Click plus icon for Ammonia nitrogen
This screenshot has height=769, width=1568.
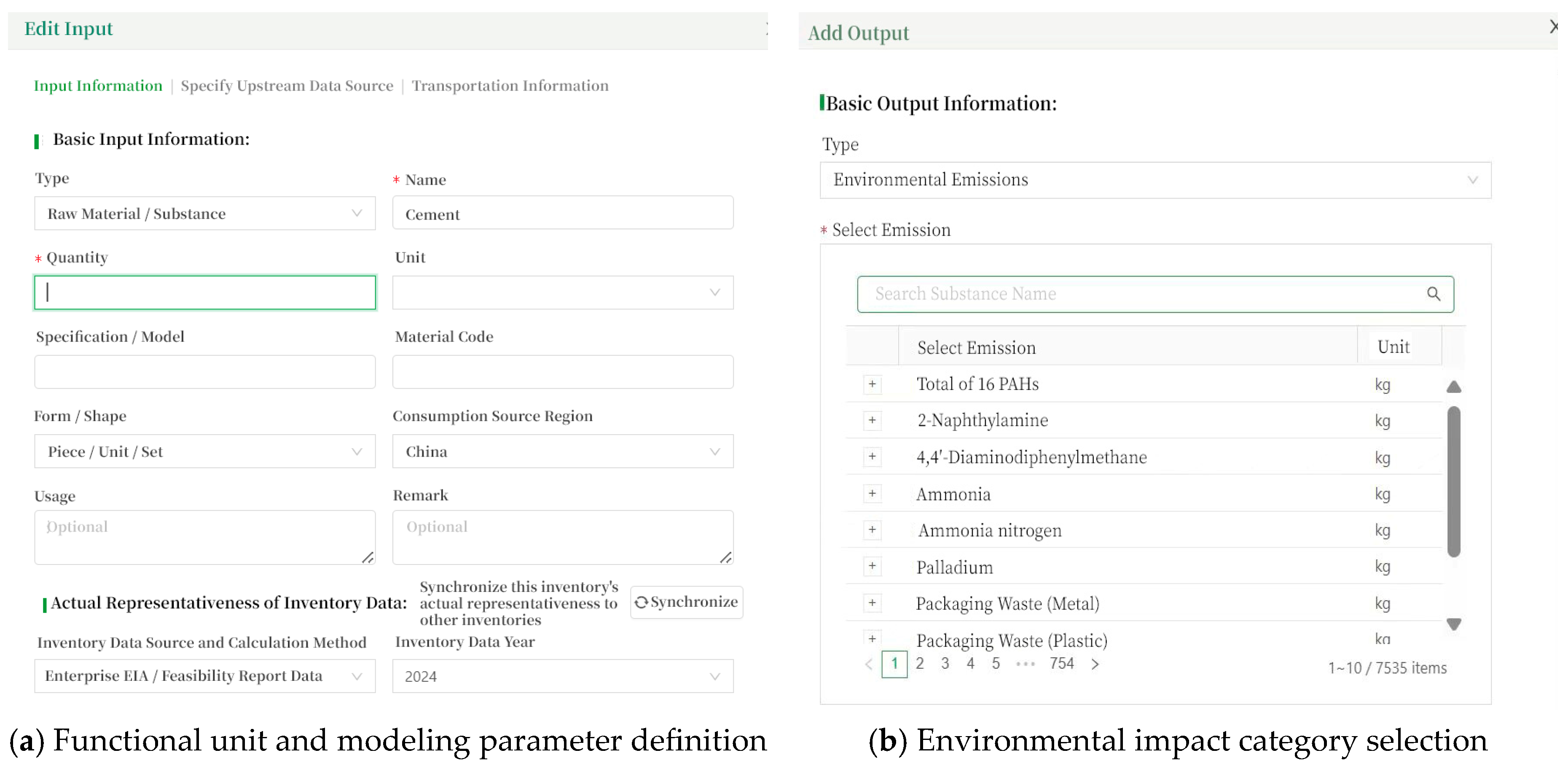point(872,530)
